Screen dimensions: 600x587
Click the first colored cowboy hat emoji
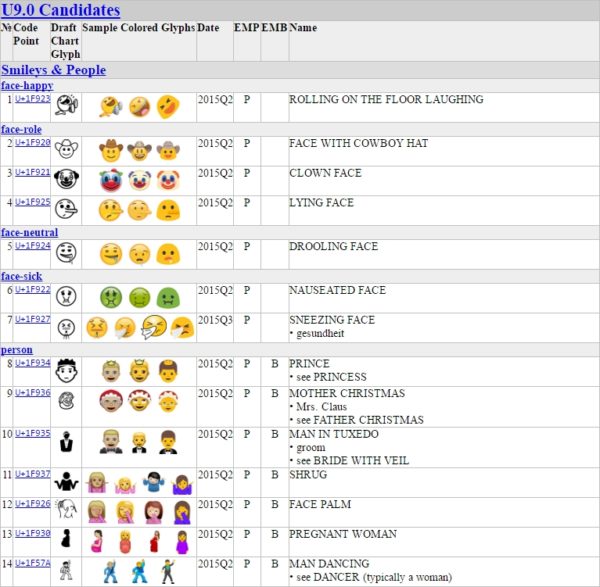coord(111,150)
